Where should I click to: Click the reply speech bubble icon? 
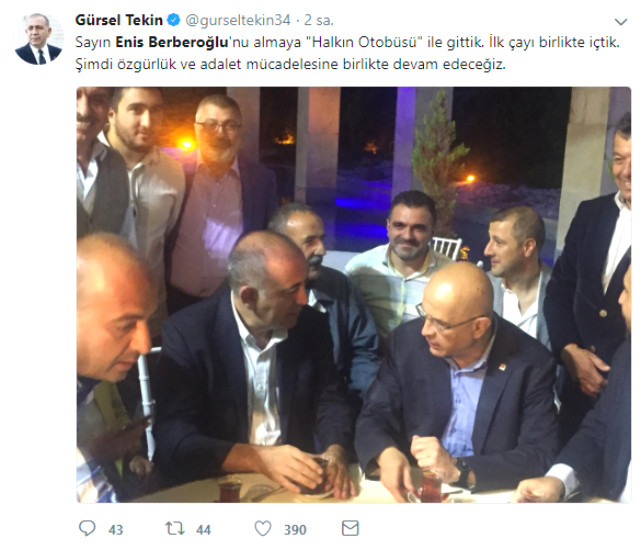pyautogui.click(x=87, y=529)
